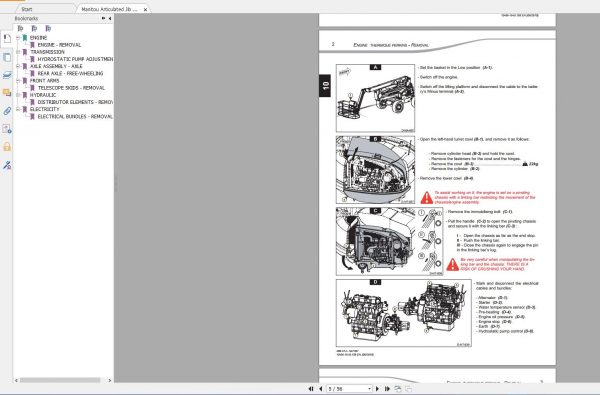The width and height of the screenshot is (600, 395).
Task: Open the Comments sidebar icon
Action: tap(7, 93)
